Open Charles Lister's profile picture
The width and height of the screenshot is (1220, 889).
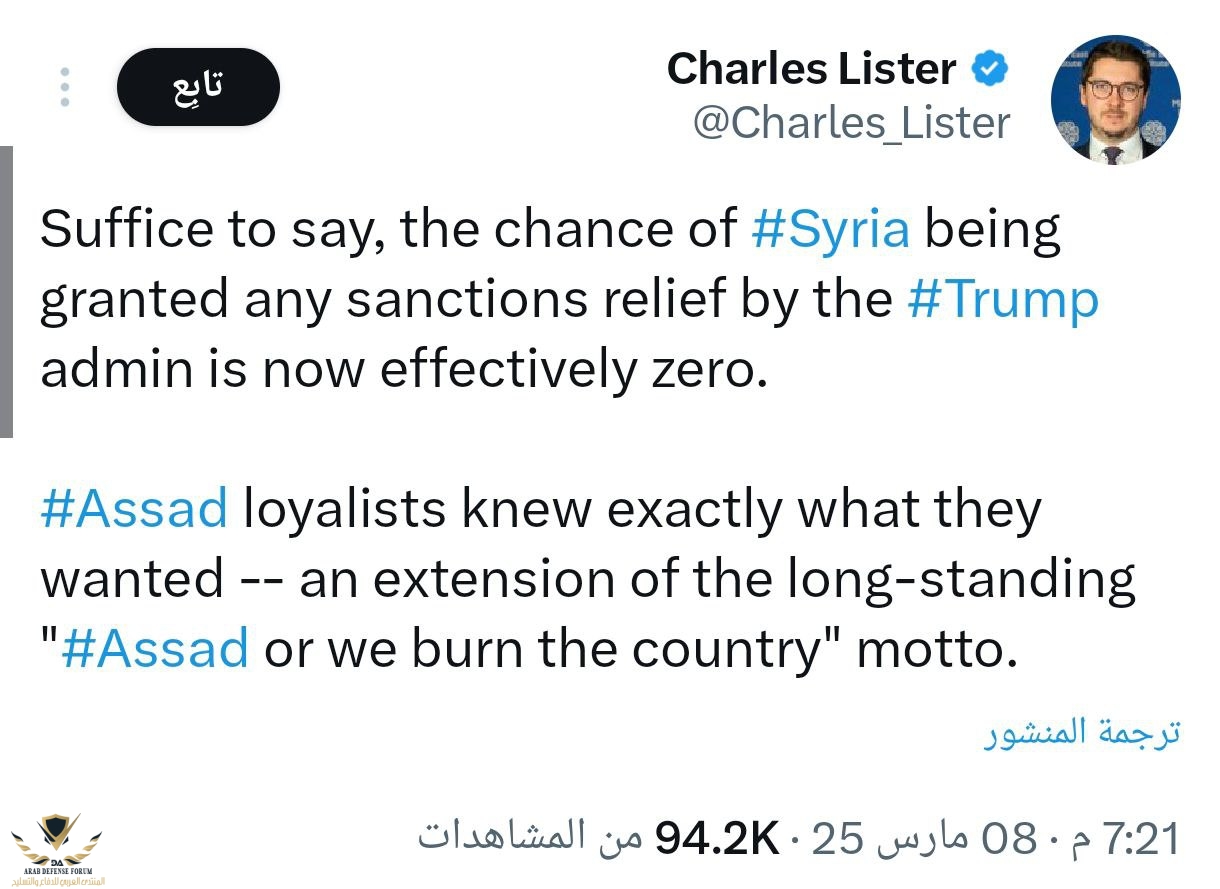click(1115, 100)
